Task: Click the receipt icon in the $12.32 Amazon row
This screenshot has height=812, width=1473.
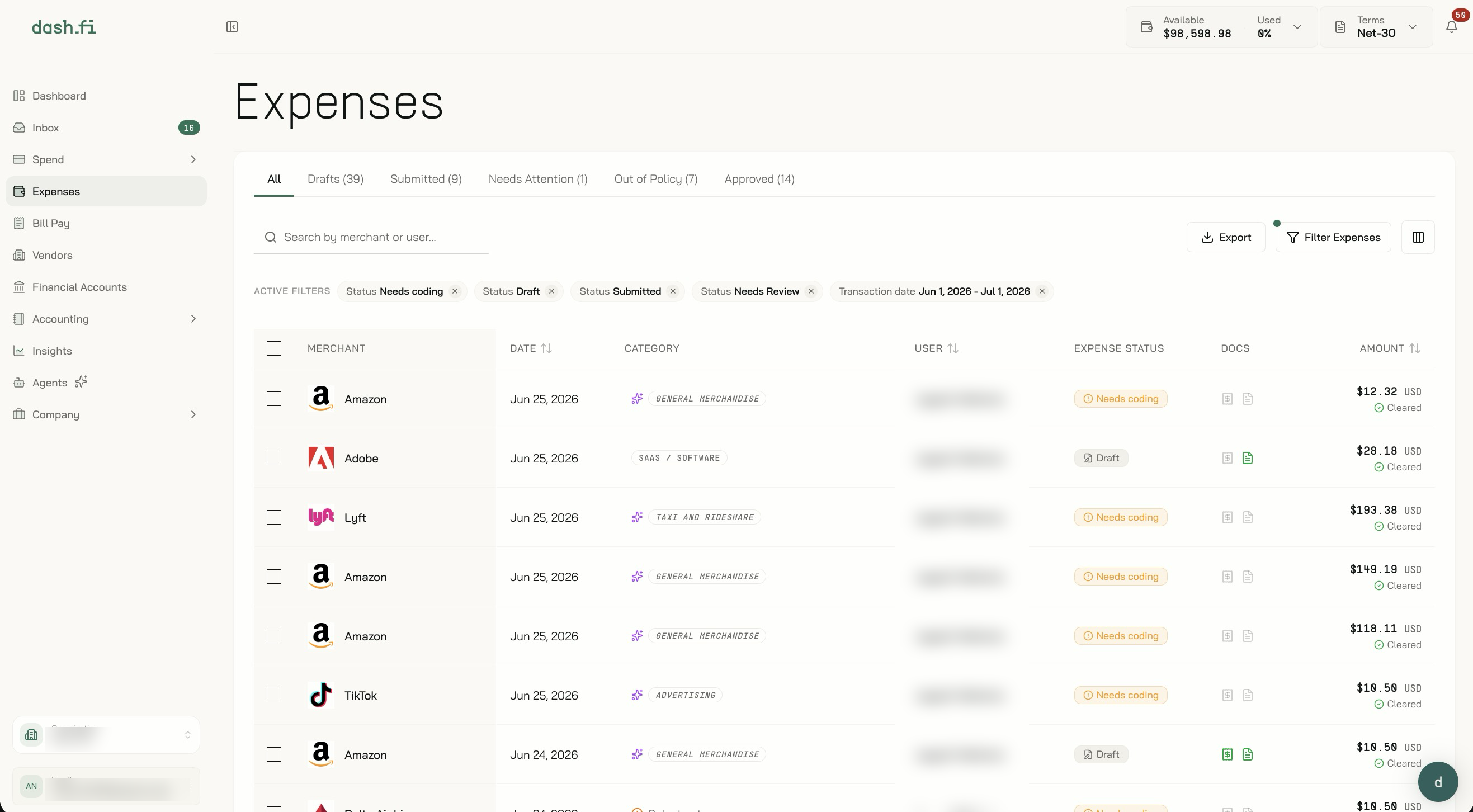Action: [1227, 399]
